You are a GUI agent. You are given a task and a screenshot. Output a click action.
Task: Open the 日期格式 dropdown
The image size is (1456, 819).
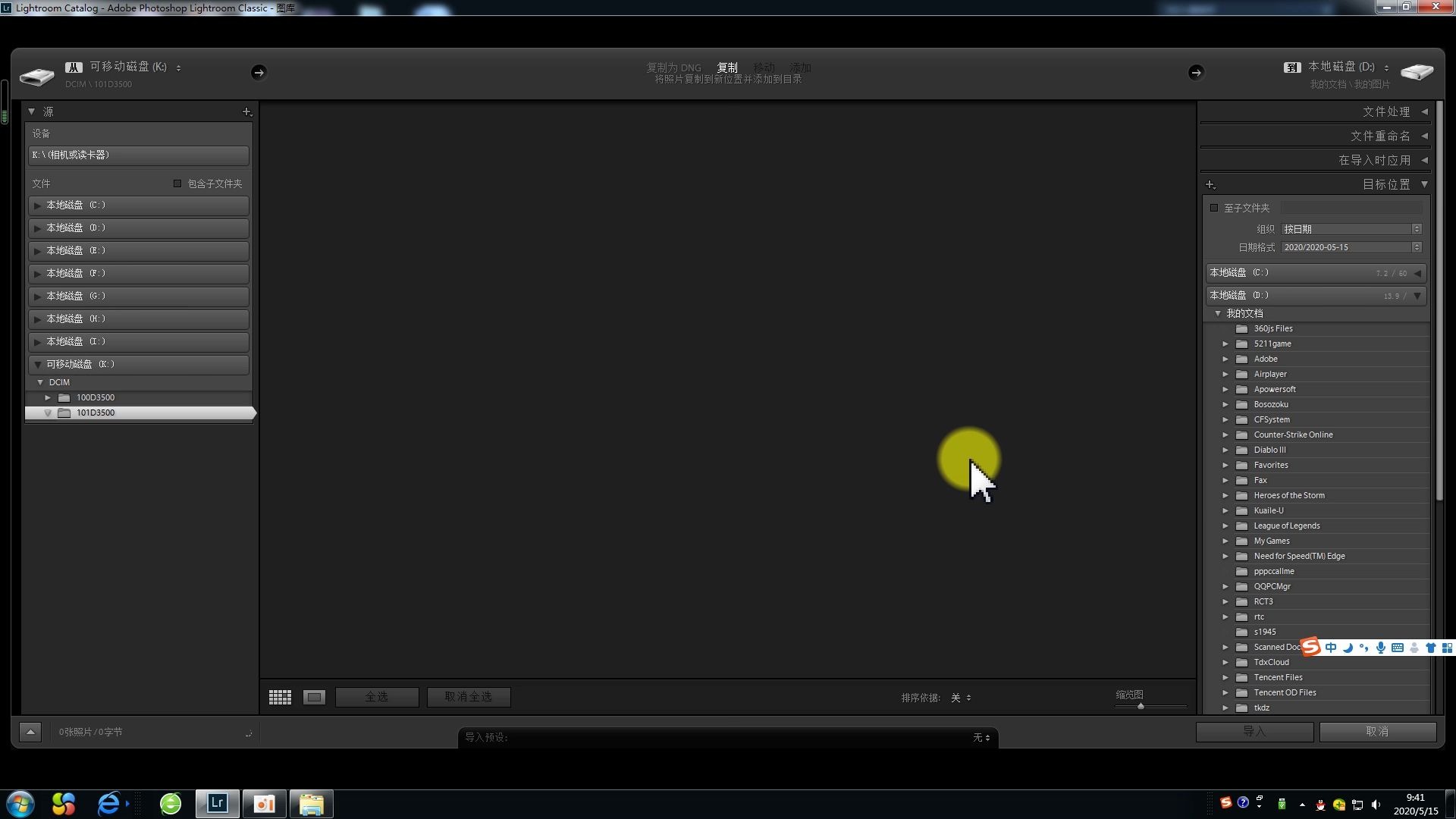1351,247
